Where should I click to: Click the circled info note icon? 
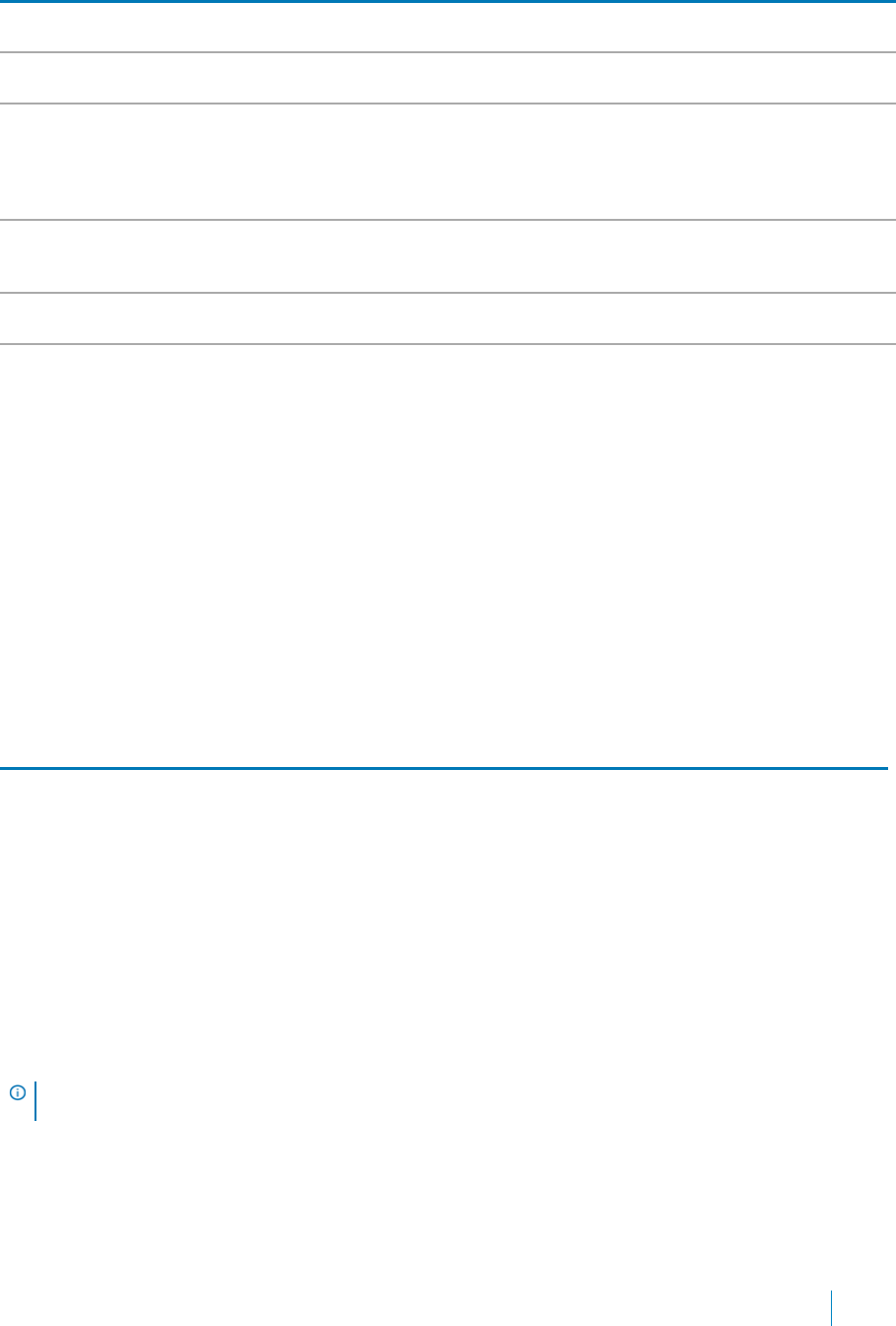click(17, 1092)
